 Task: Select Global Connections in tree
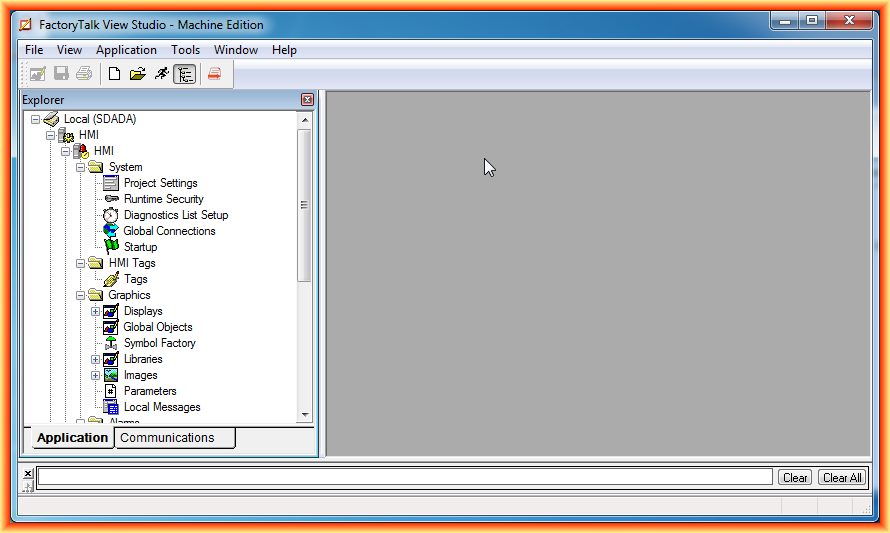[169, 231]
